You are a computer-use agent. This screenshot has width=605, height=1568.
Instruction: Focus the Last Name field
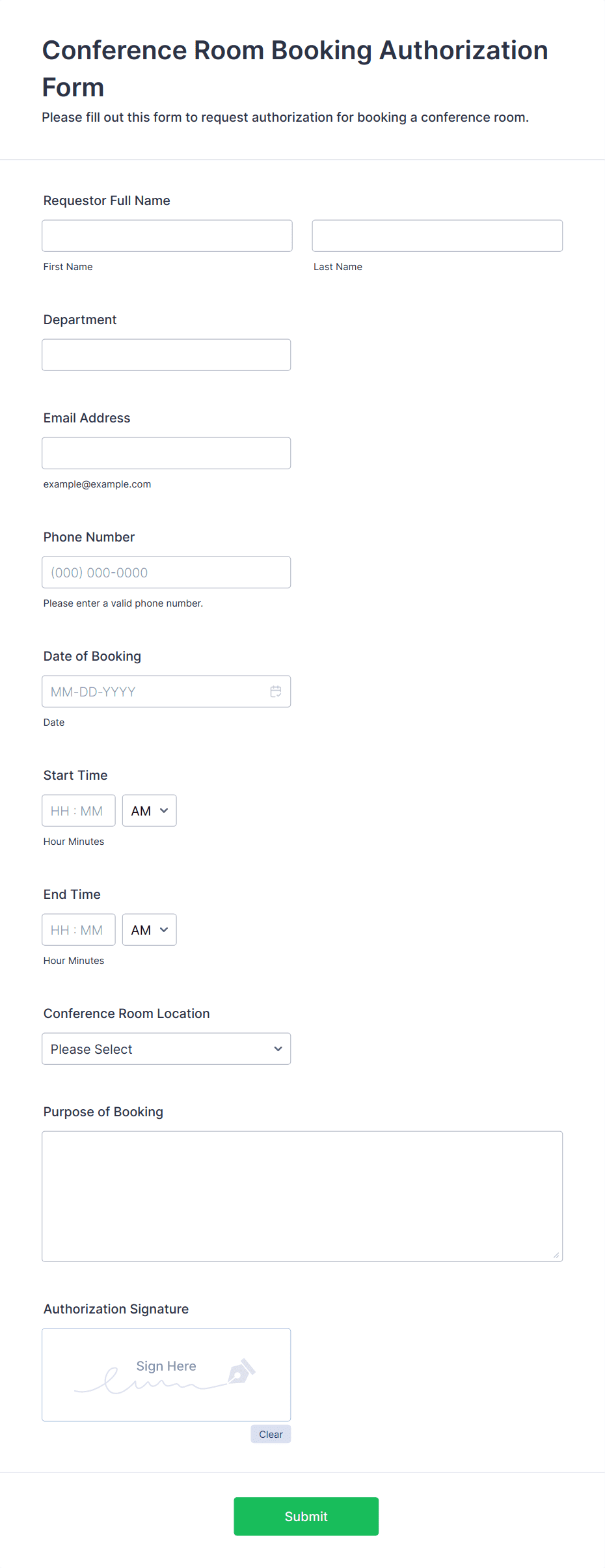437,236
